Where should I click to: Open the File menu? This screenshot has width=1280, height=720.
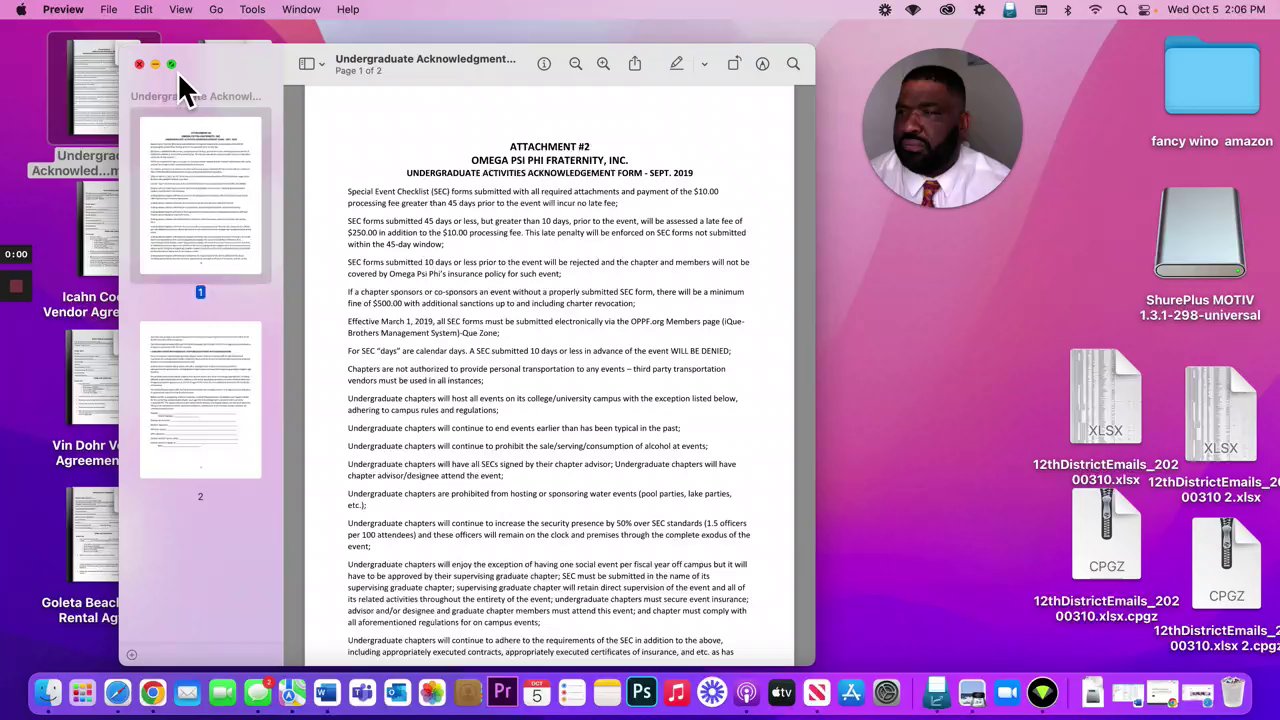(x=109, y=10)
